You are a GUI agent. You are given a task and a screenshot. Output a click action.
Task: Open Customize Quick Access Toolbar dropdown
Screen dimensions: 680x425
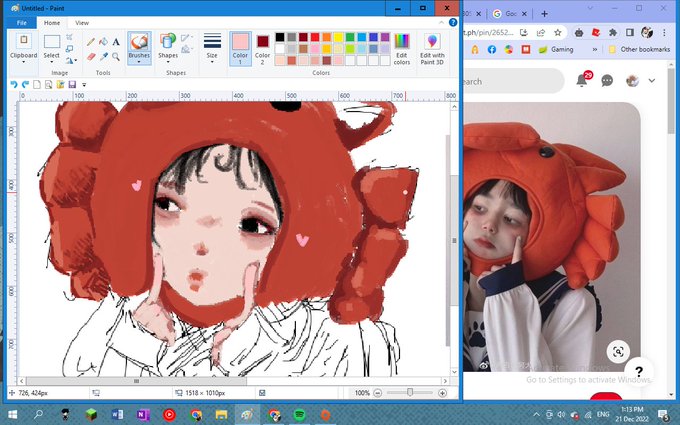84,85
